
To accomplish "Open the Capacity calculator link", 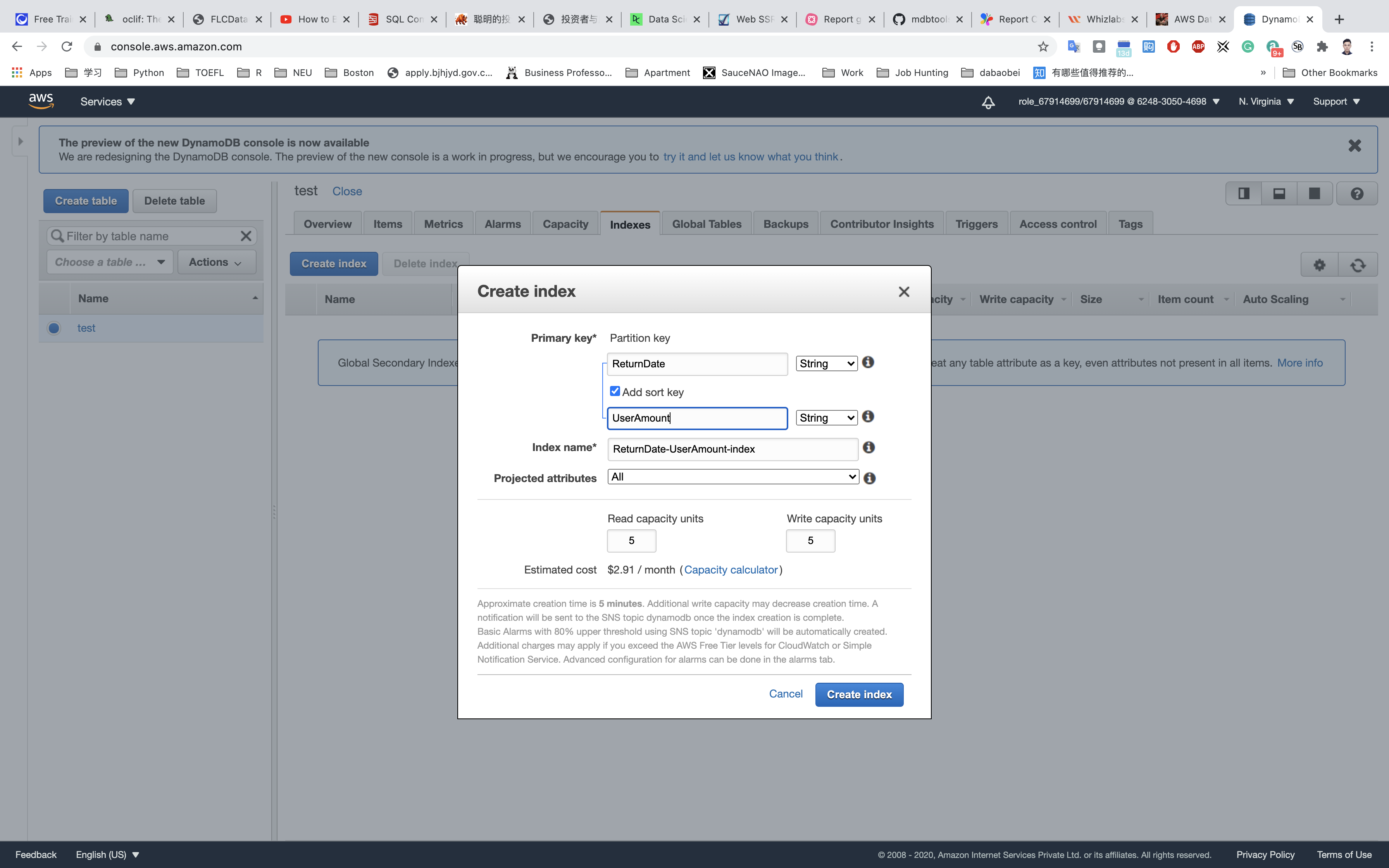I will tap(730, 570).
